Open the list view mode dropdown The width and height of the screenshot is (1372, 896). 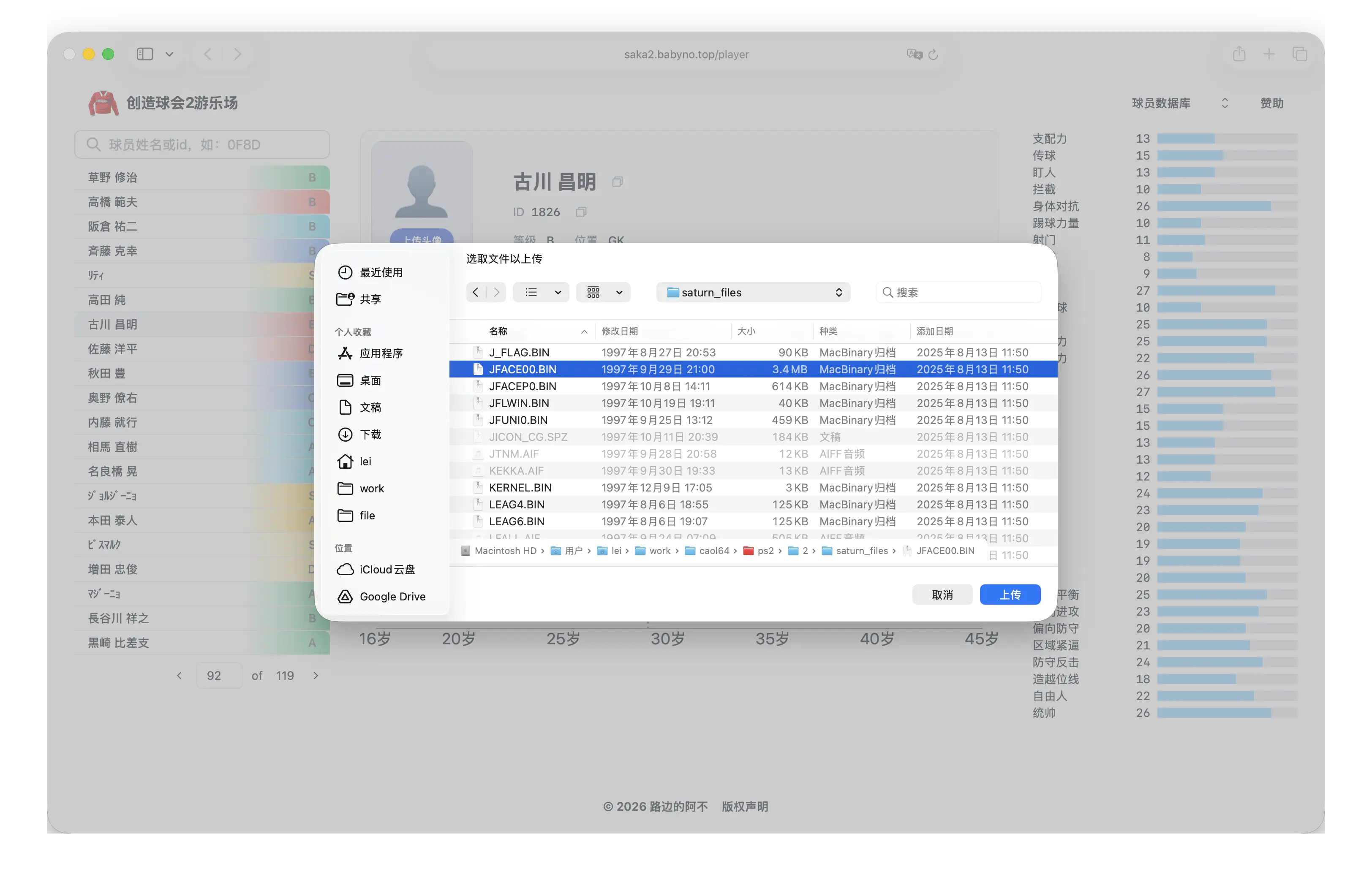point(541,292)
